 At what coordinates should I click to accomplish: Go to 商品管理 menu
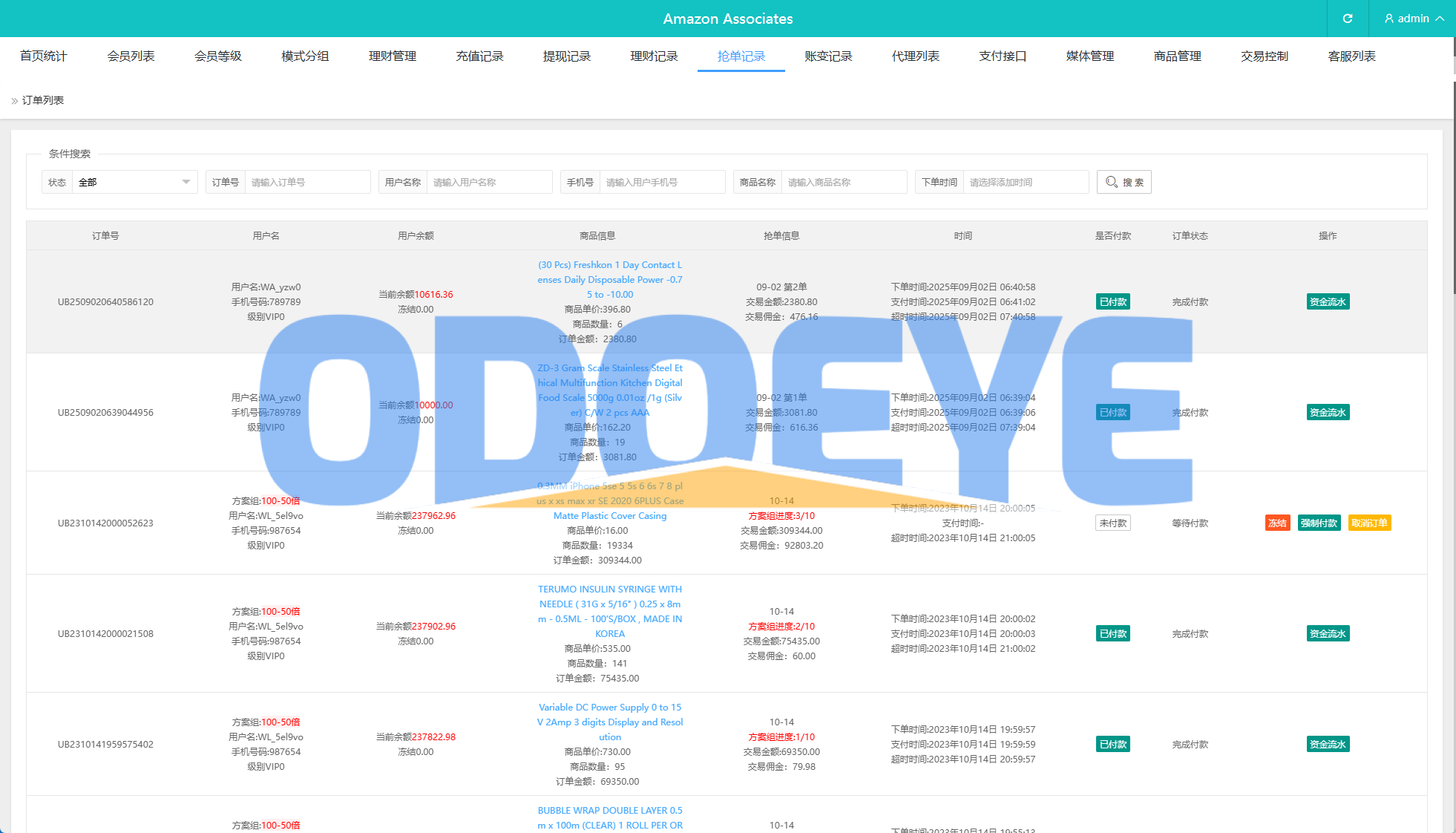[1177, 56]
